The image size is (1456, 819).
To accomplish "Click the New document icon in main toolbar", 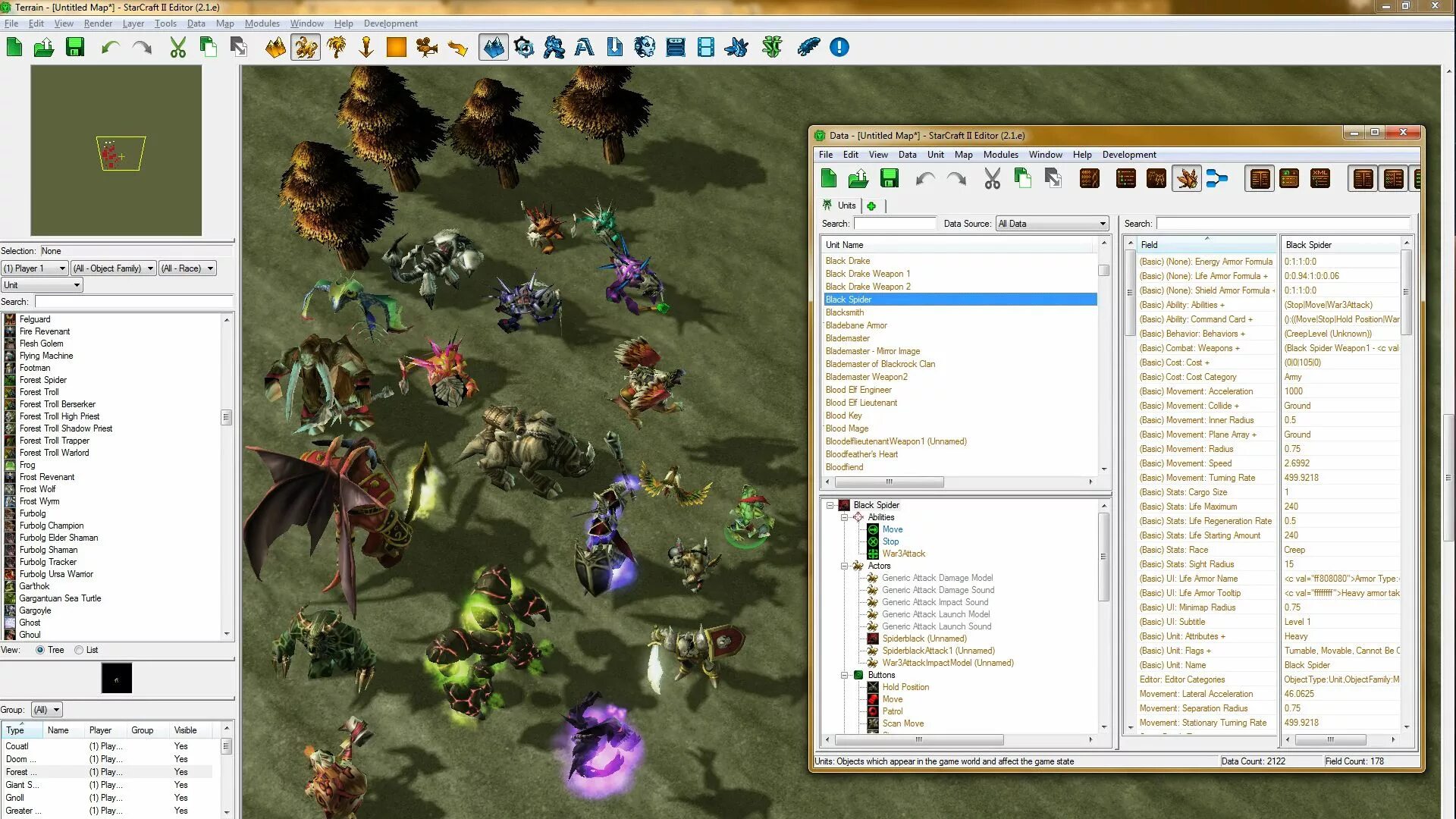I will [14, 47].
